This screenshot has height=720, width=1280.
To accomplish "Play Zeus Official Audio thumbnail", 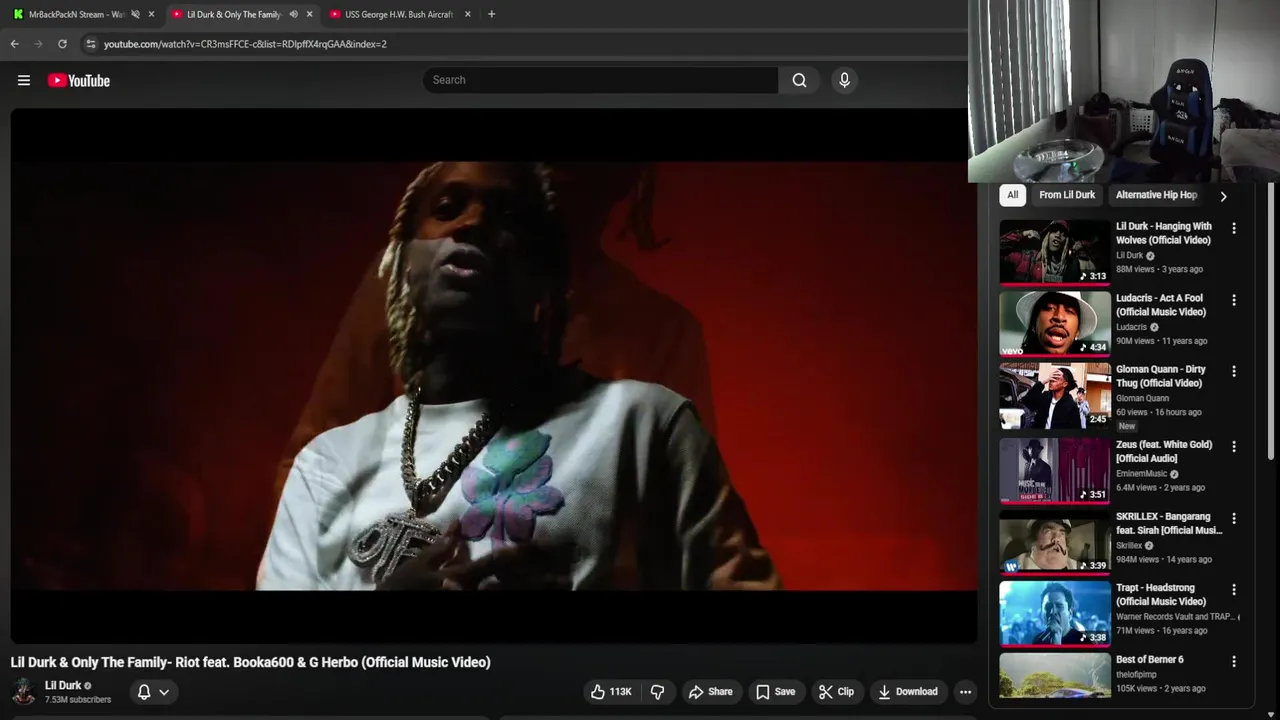I will (1055, 470).
